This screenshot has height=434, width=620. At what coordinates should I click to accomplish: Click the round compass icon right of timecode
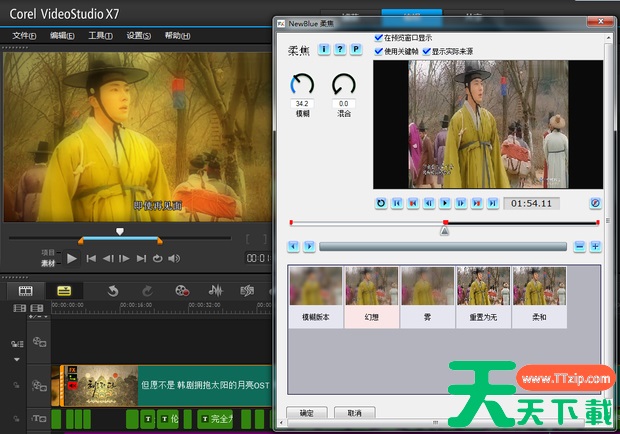(595, 203)
